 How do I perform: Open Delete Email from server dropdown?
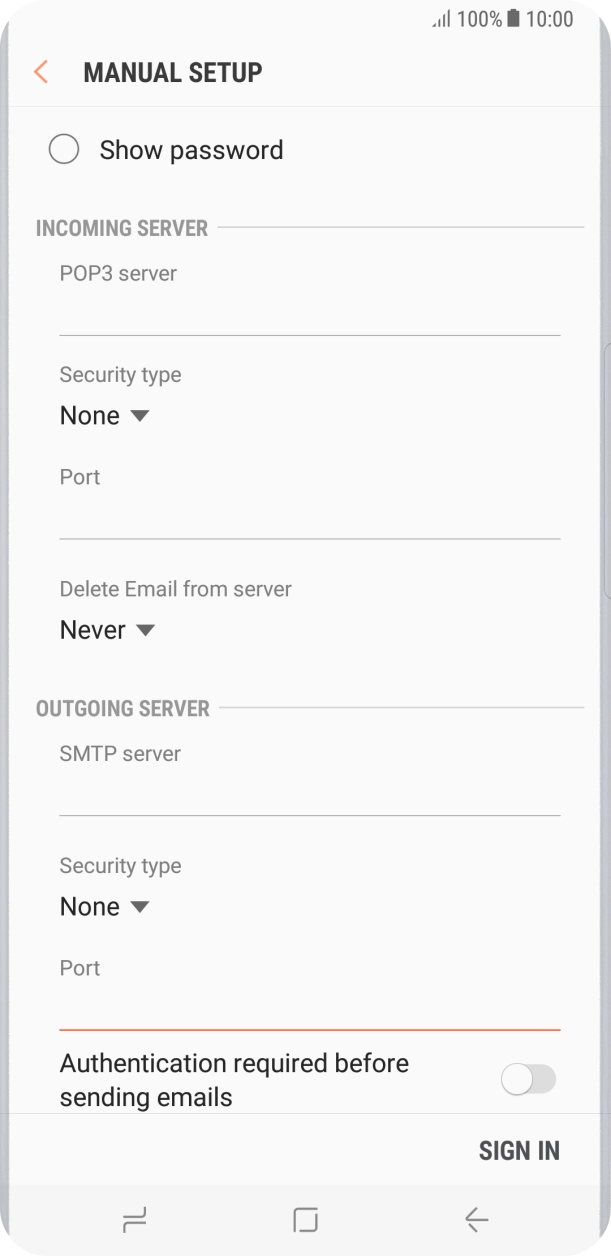pyautogui.click(x=107, y=630)
